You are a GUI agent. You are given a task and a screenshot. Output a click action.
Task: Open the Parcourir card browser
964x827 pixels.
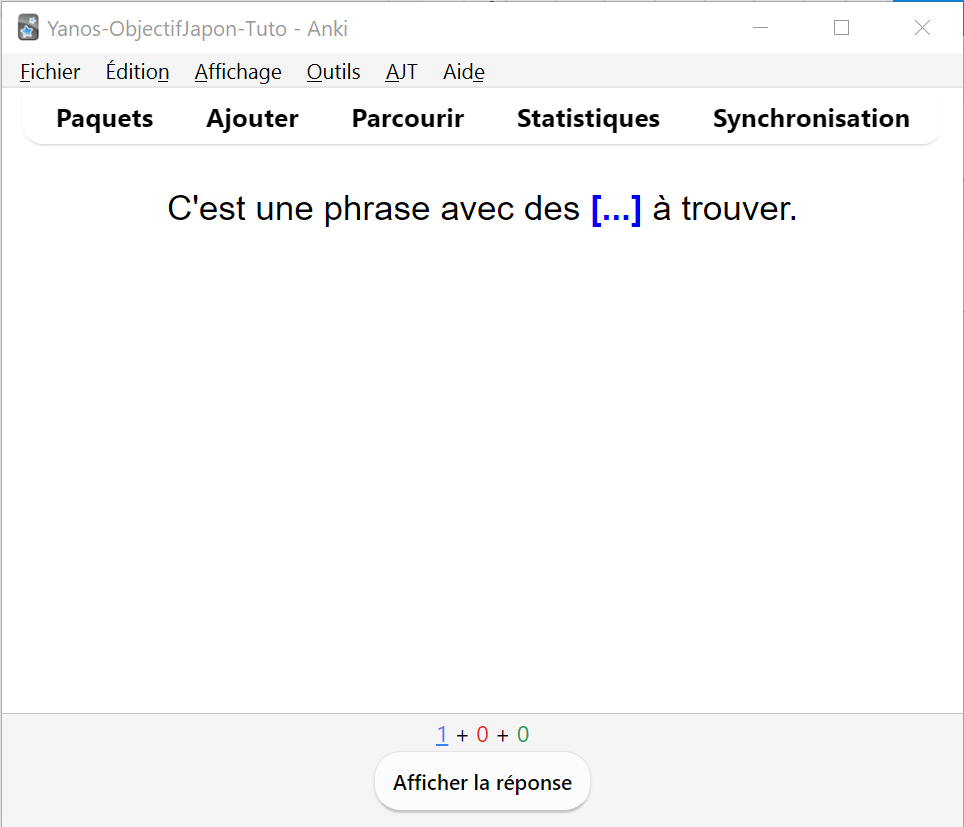click(x=408, y=119)
